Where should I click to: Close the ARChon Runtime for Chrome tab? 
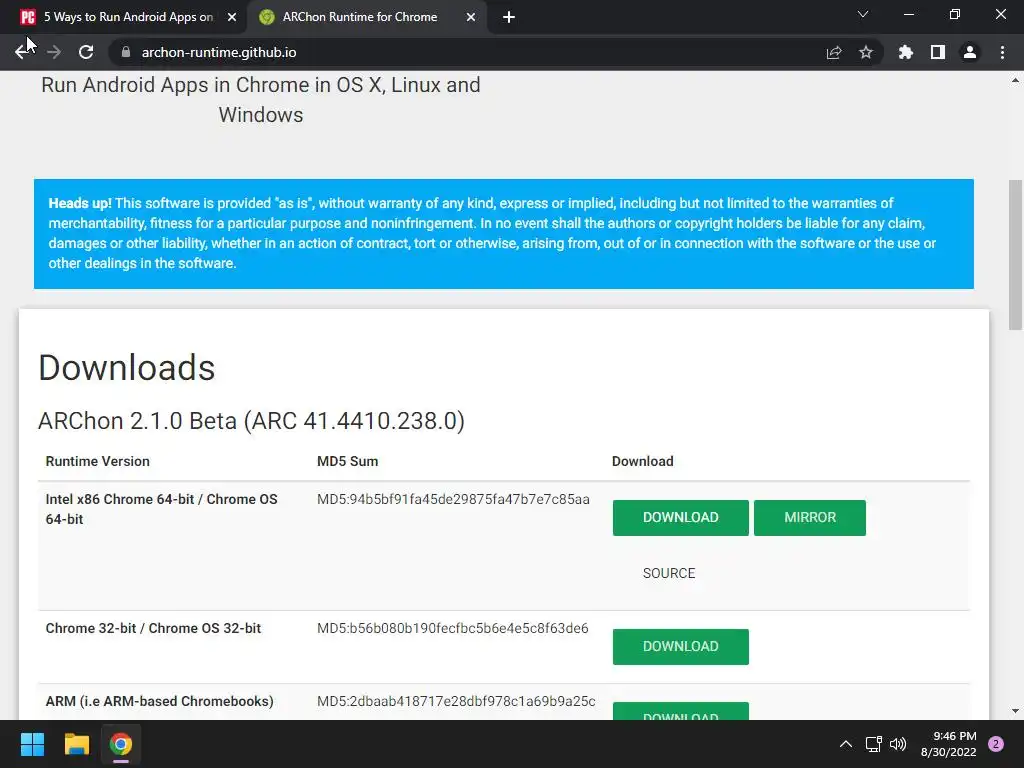tap(471, 17)
